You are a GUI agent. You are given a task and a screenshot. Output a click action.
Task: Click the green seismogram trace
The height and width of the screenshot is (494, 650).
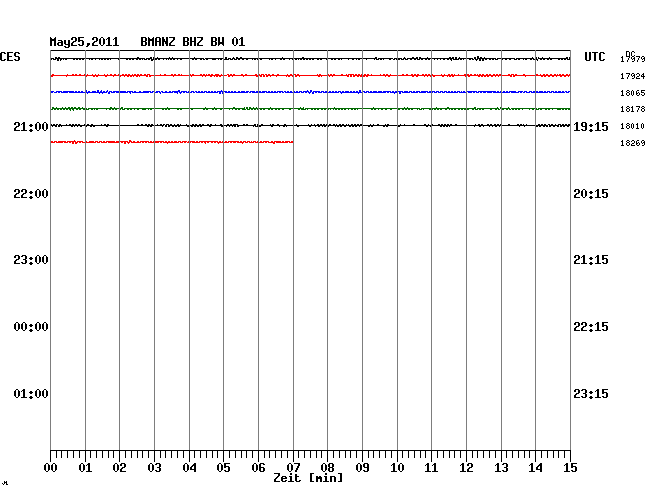pos(310,109)
